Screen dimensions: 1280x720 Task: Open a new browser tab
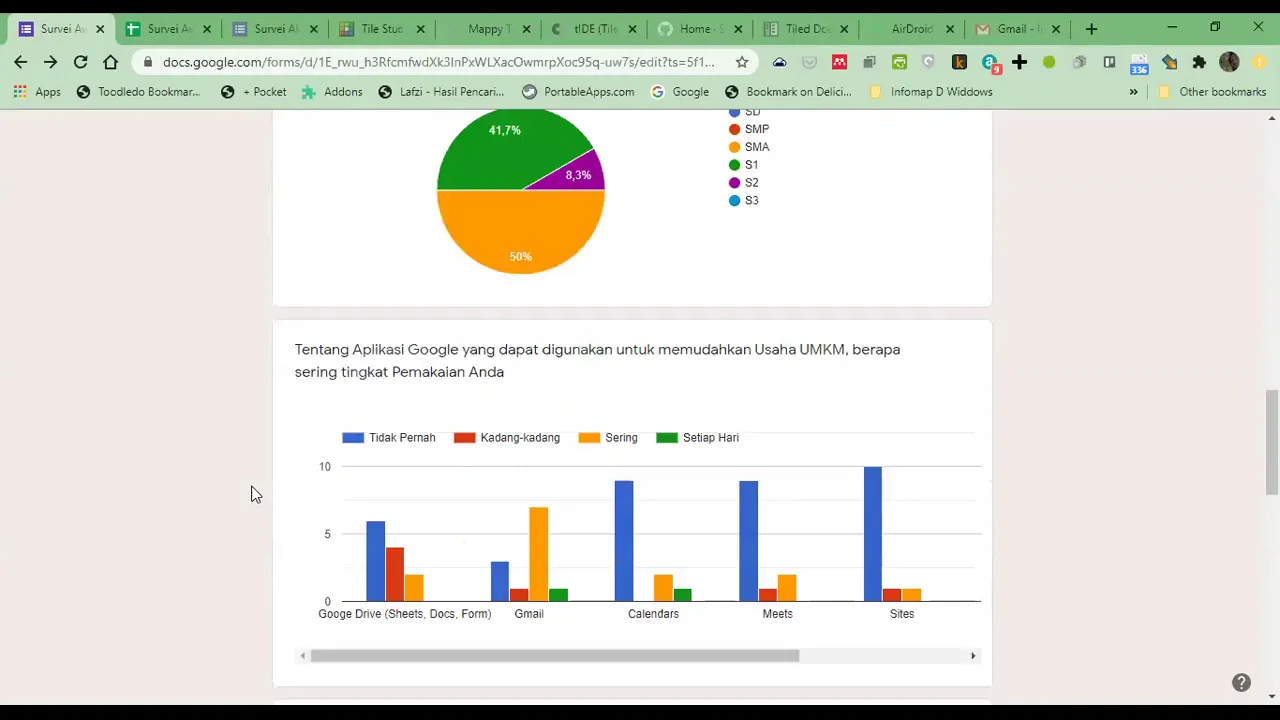coord(1091,29)
